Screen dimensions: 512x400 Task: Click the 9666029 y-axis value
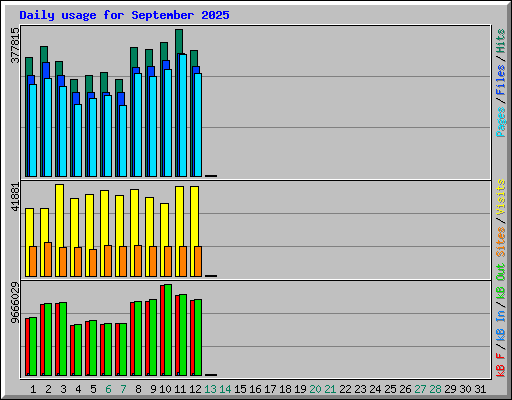[15, 303]
